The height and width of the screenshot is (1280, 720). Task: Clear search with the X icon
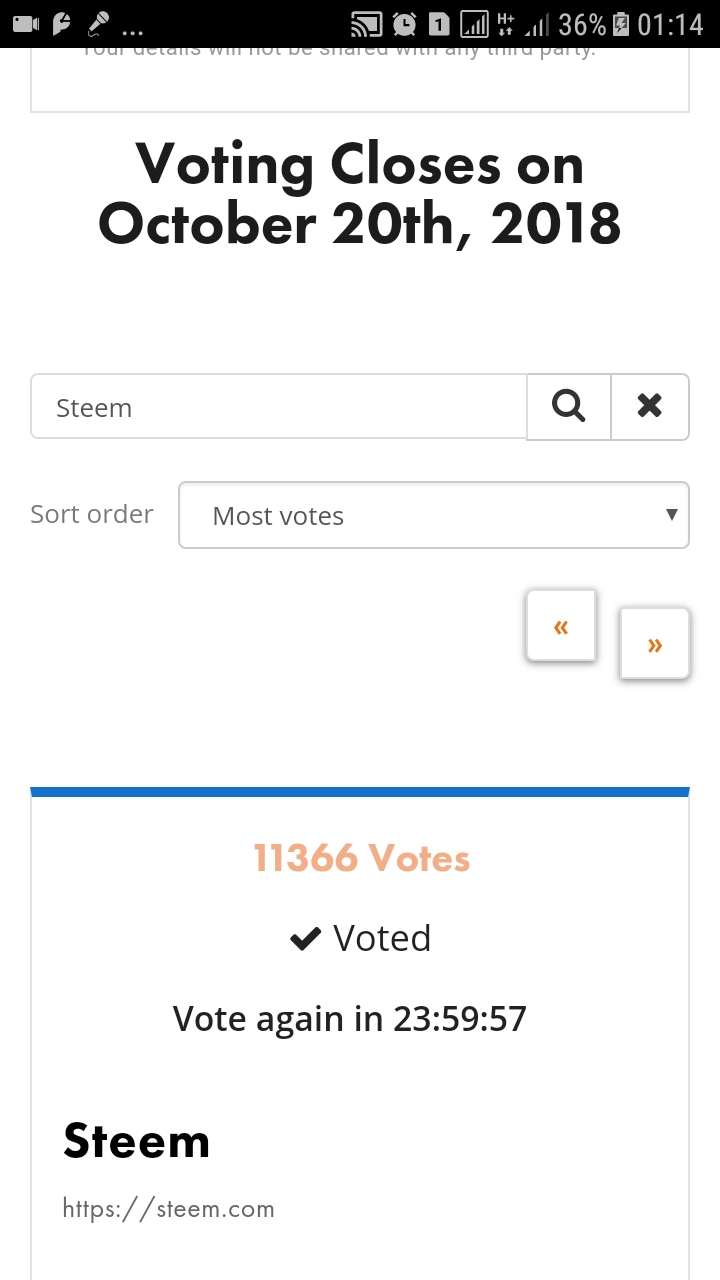point(650,406)
